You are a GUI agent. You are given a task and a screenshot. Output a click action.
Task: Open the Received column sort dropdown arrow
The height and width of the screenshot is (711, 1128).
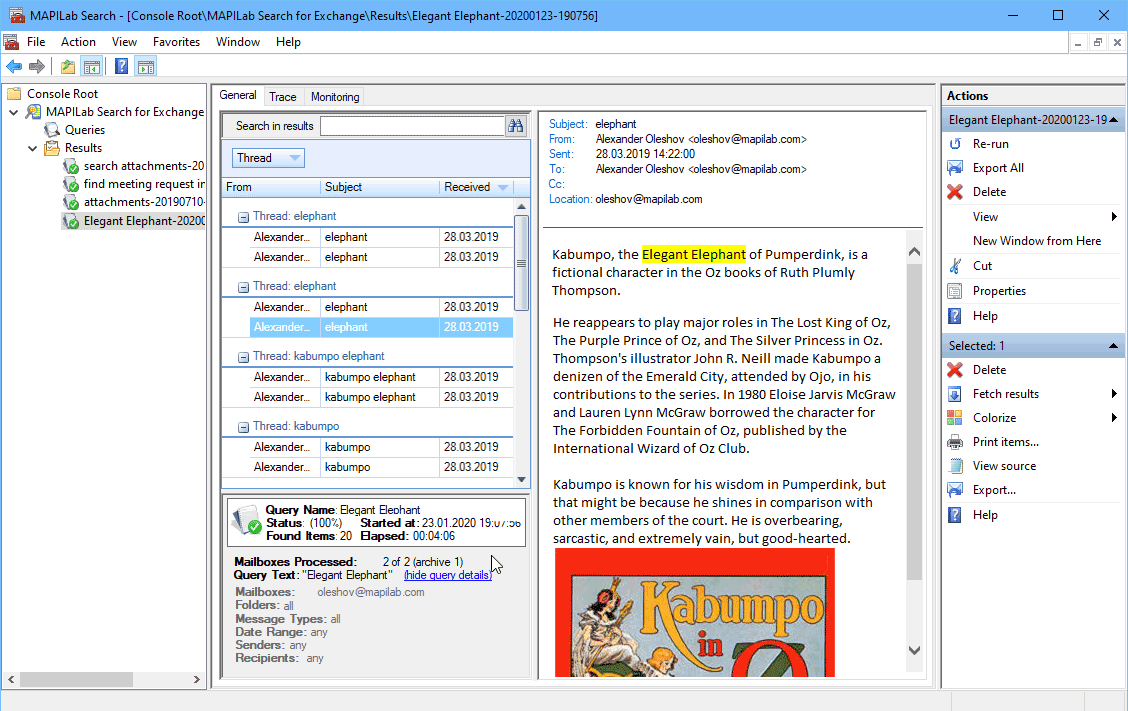pyautogui.click(x=503, y=188)
